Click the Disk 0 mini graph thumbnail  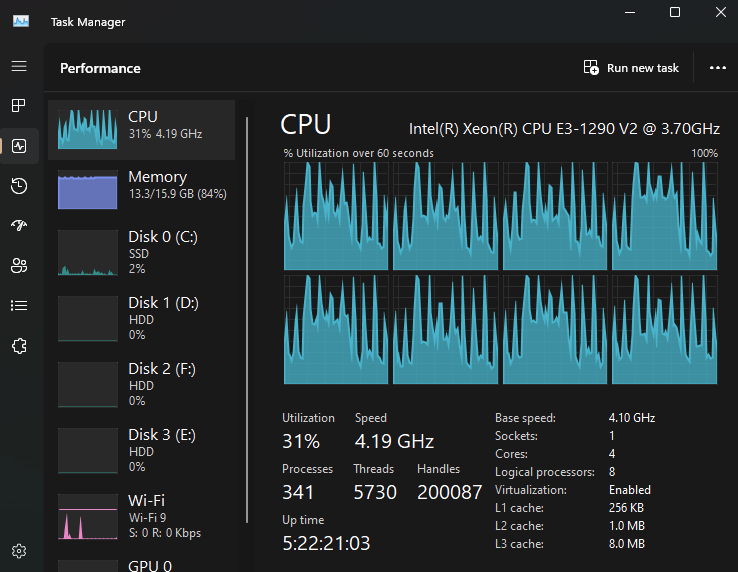(88, 252)
